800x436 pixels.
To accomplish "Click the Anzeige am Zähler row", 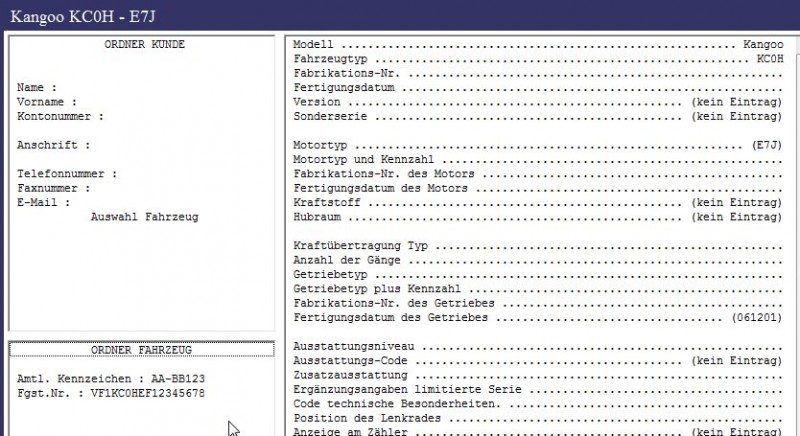I will [x=538, y=431].
